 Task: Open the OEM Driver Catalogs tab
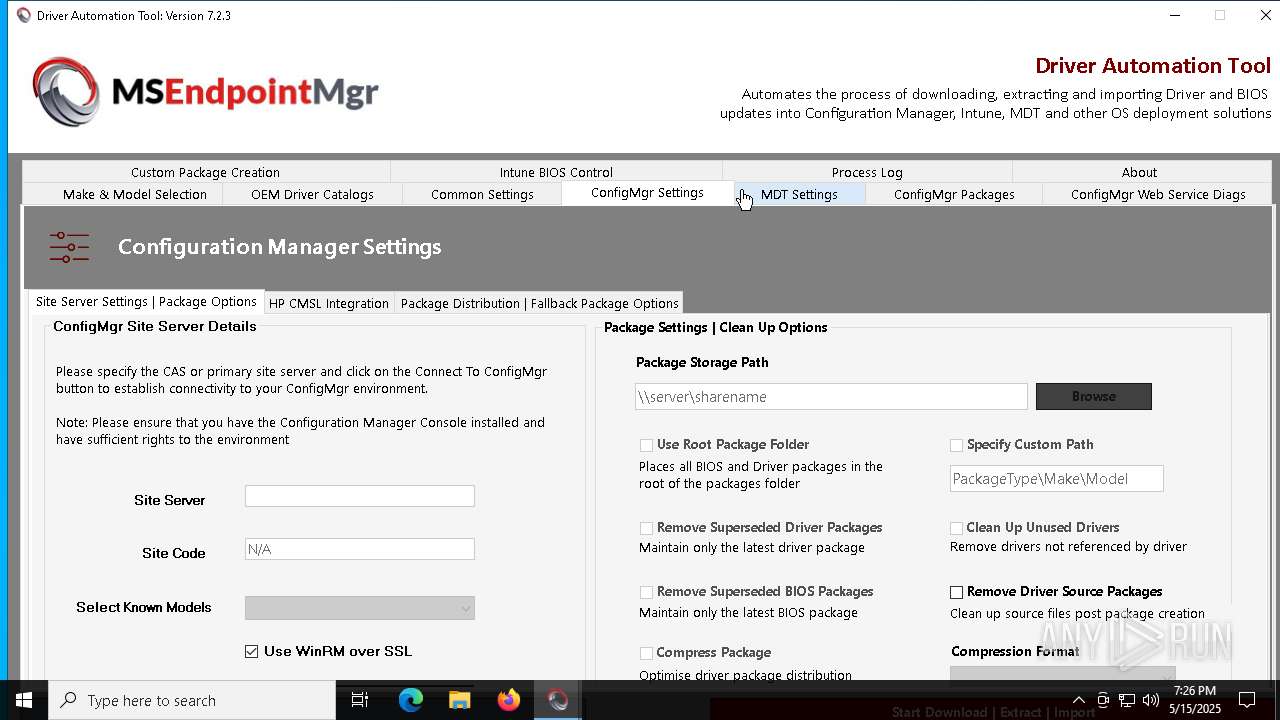[x=312, y=194]
